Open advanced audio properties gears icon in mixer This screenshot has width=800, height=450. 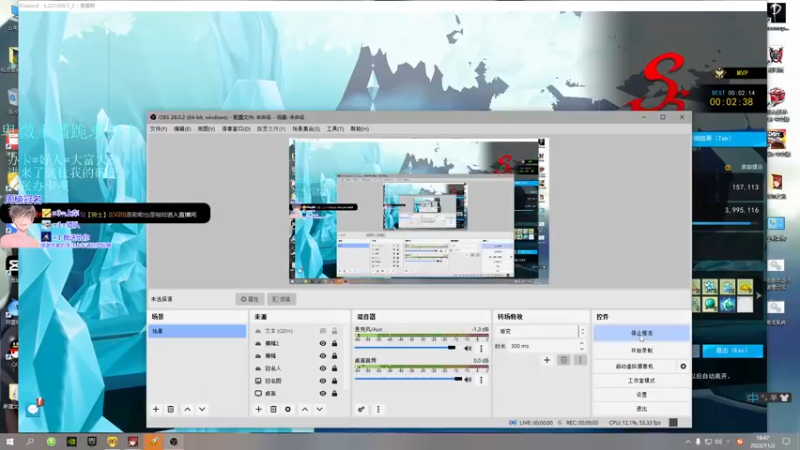(361, 409)
